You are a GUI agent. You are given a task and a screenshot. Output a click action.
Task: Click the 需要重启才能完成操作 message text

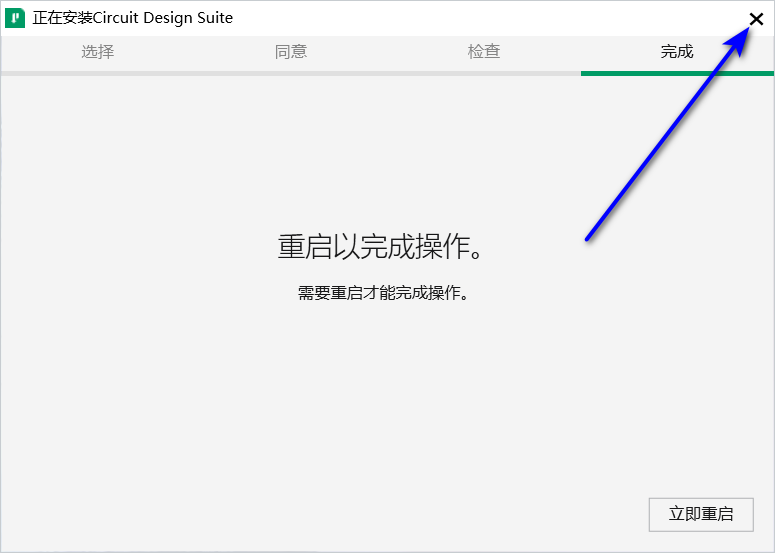383,293
